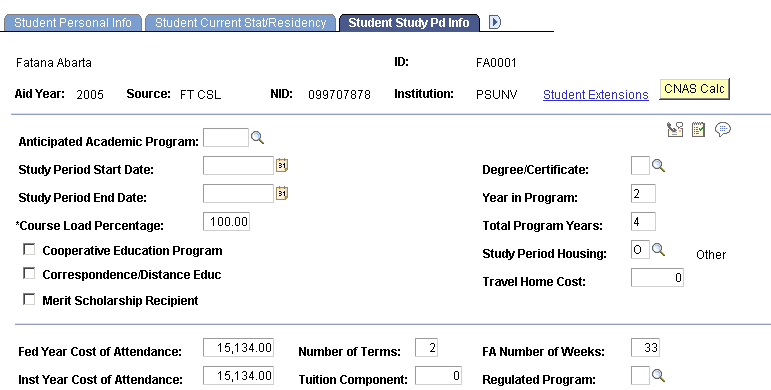Click the Degree/Certificate input box

click(x=640, y=166)
